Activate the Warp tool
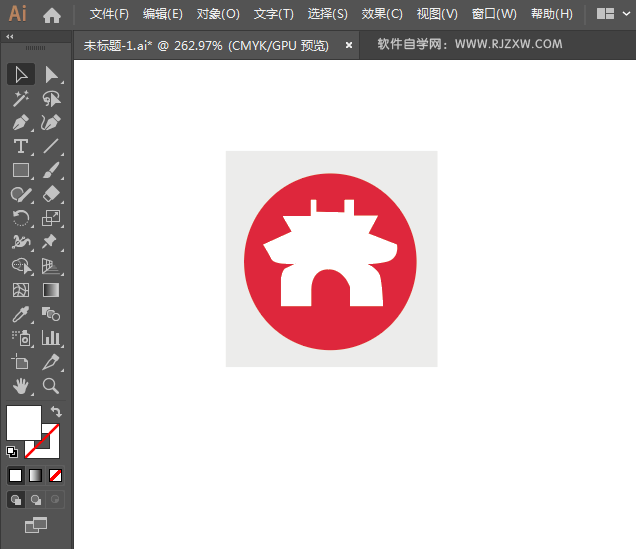636x549 pixels. click(21, 242)
